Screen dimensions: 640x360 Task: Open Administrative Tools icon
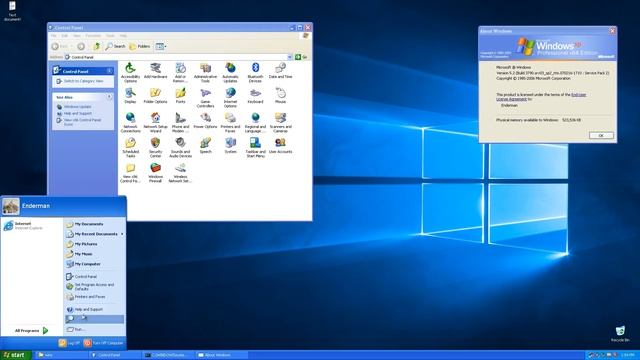[205, 73]
